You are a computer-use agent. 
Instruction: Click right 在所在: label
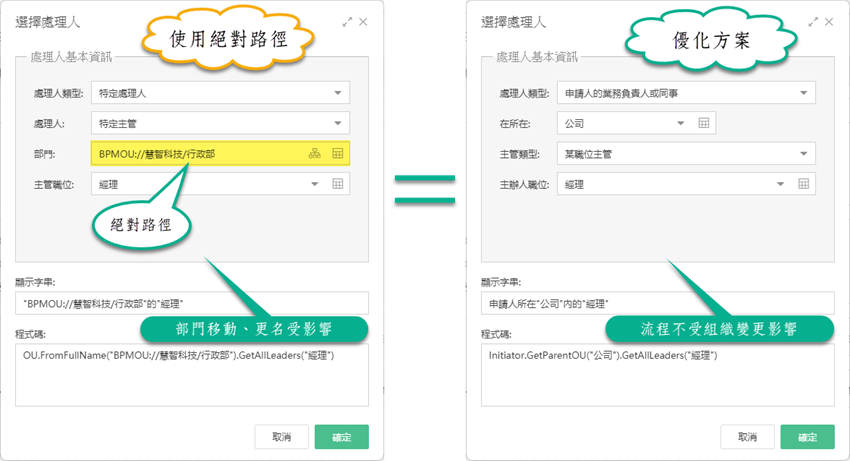(x=515, y=124)
